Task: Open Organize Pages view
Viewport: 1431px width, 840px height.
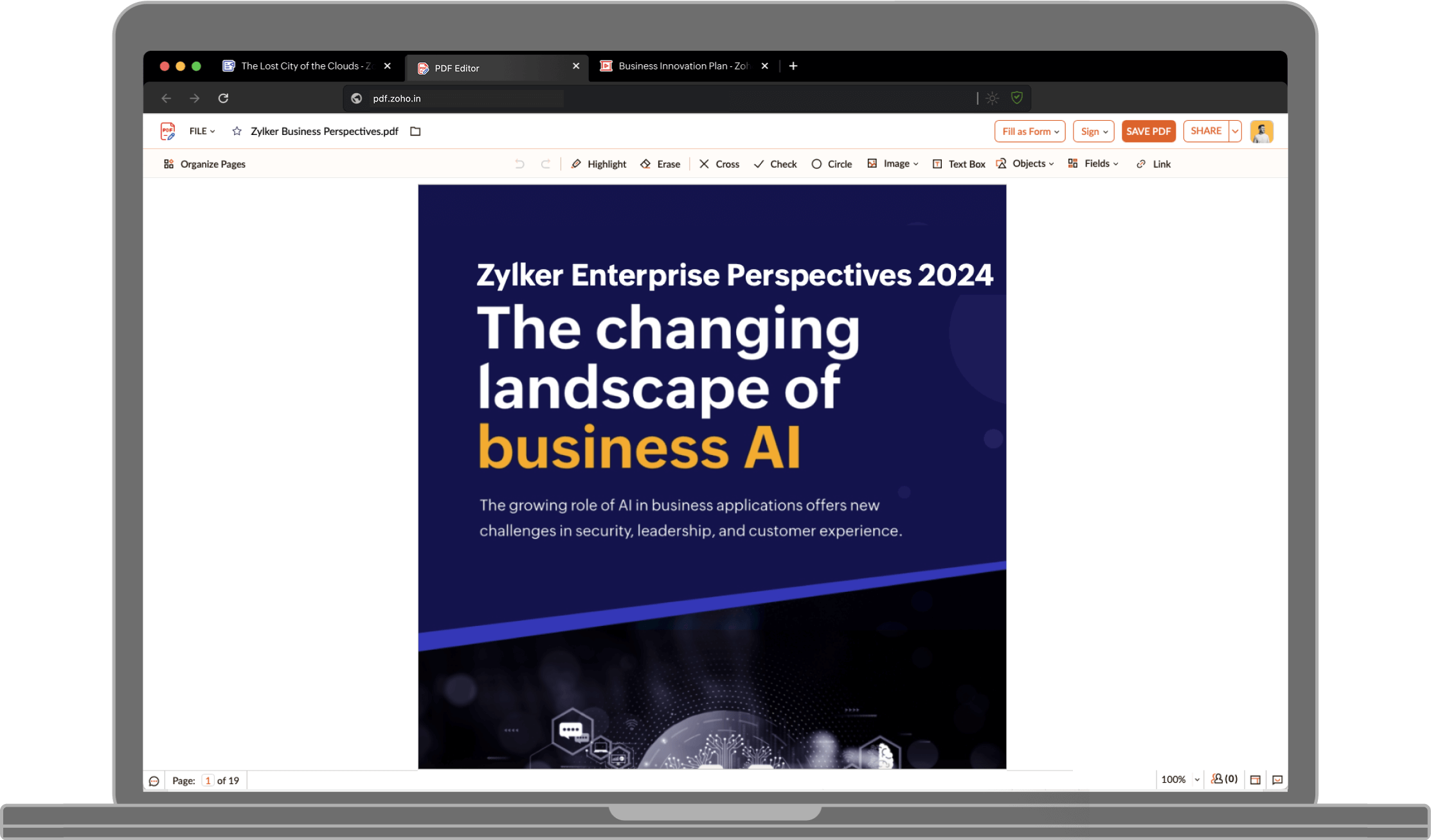Action: 204,164
